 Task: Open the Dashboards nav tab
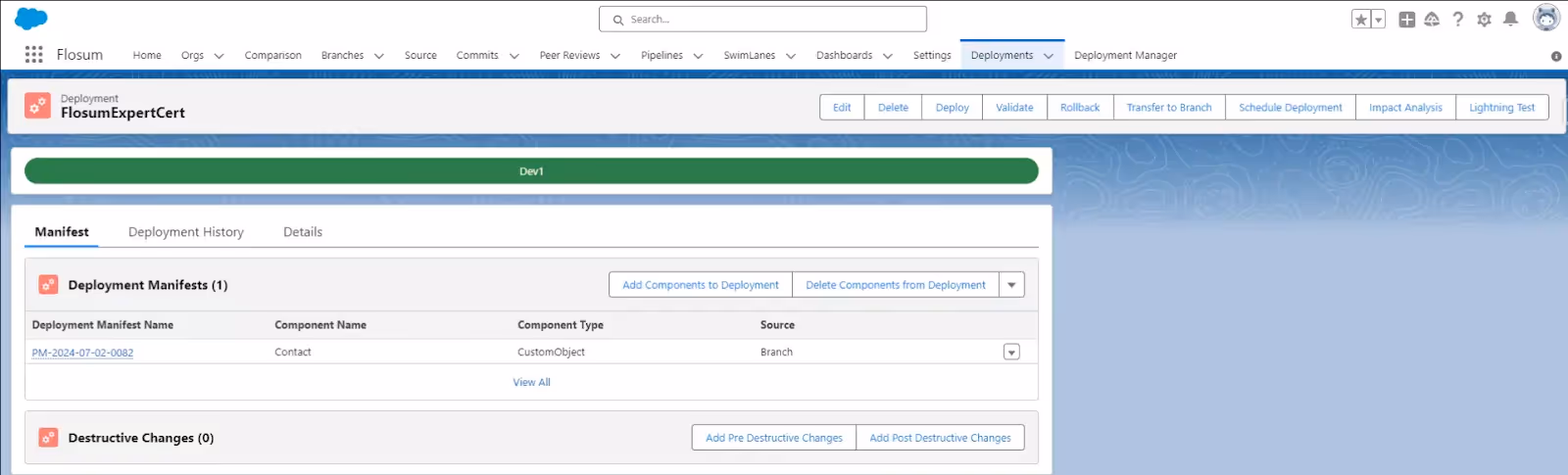(844, 56)
